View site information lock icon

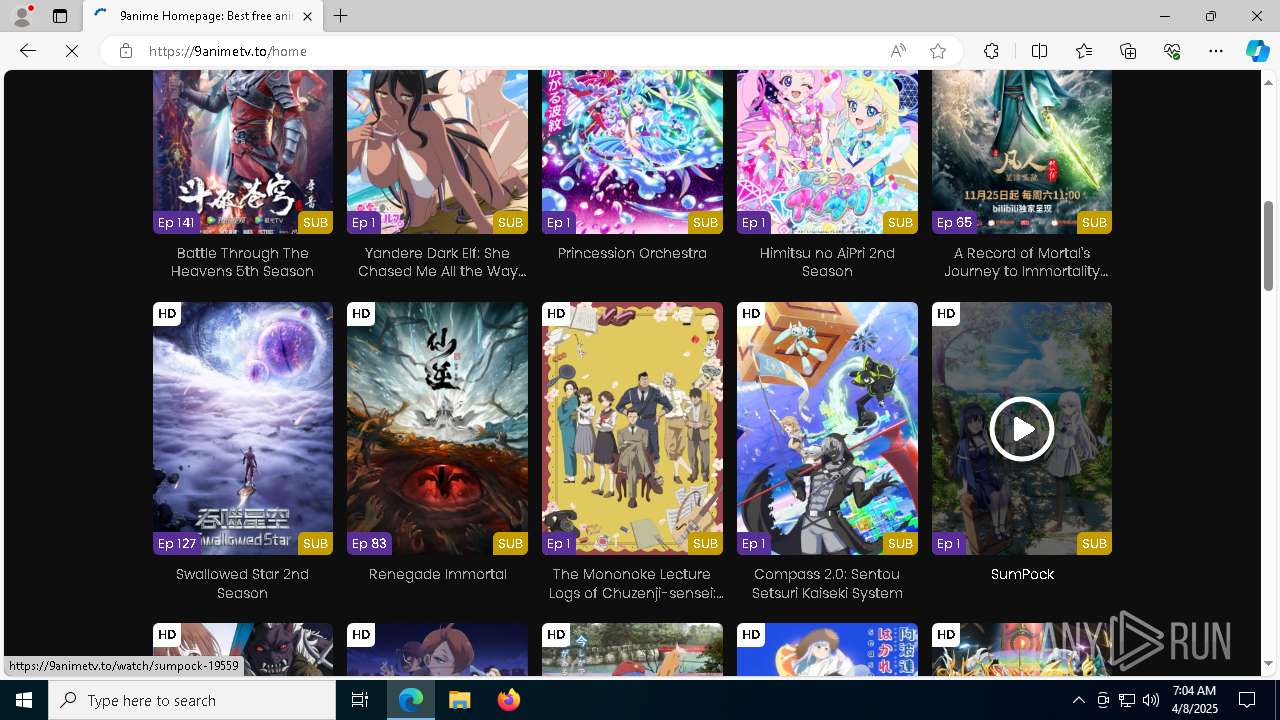point(125,51)
